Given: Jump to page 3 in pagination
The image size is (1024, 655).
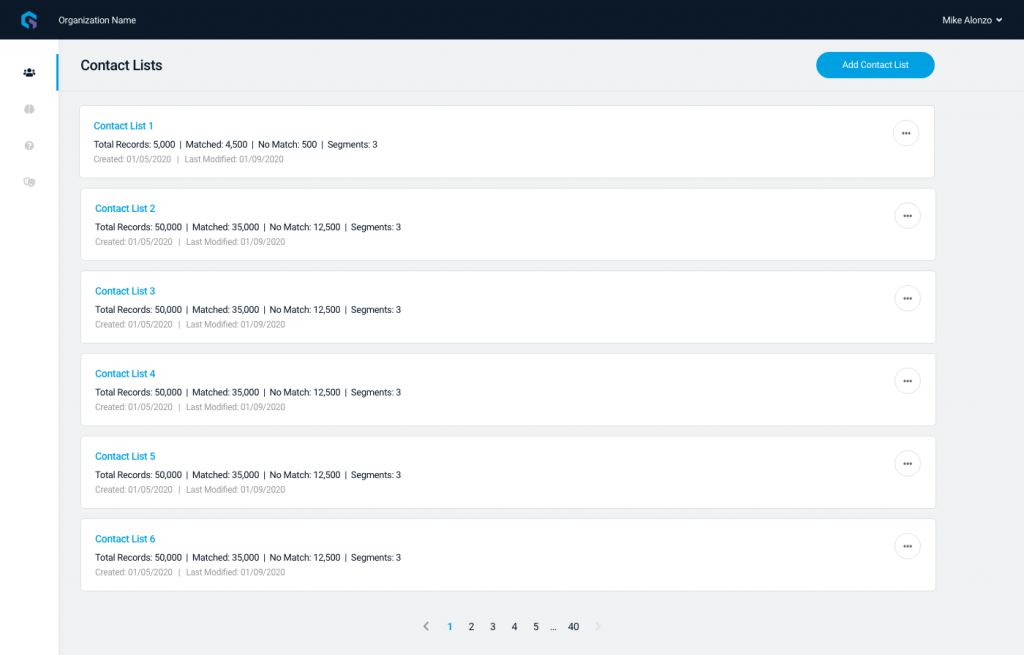Looking at the screenshot, I should click(493, 627).
